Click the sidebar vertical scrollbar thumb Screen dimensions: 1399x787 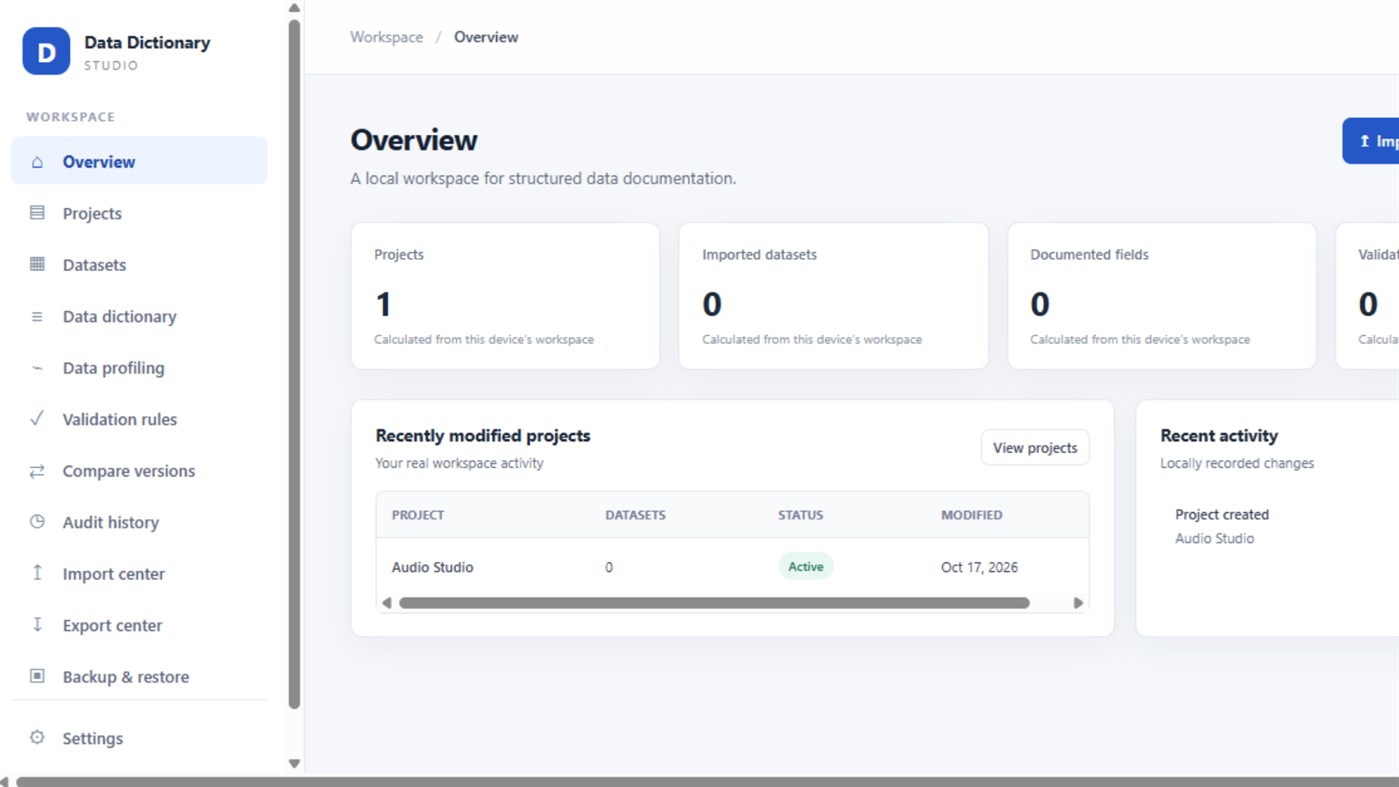(294, 364)
